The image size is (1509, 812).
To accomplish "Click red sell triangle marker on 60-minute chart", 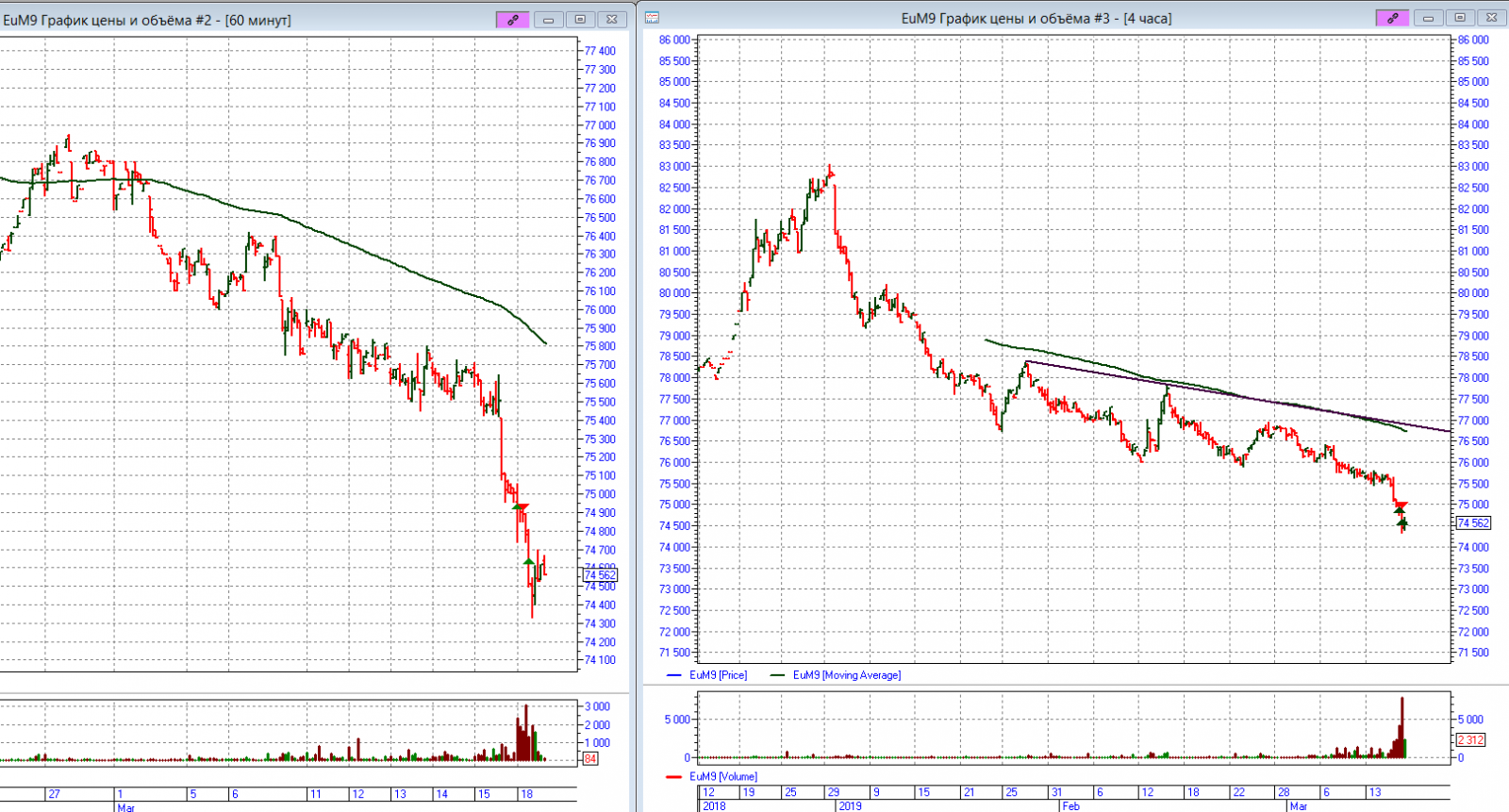I will [520, 508].
